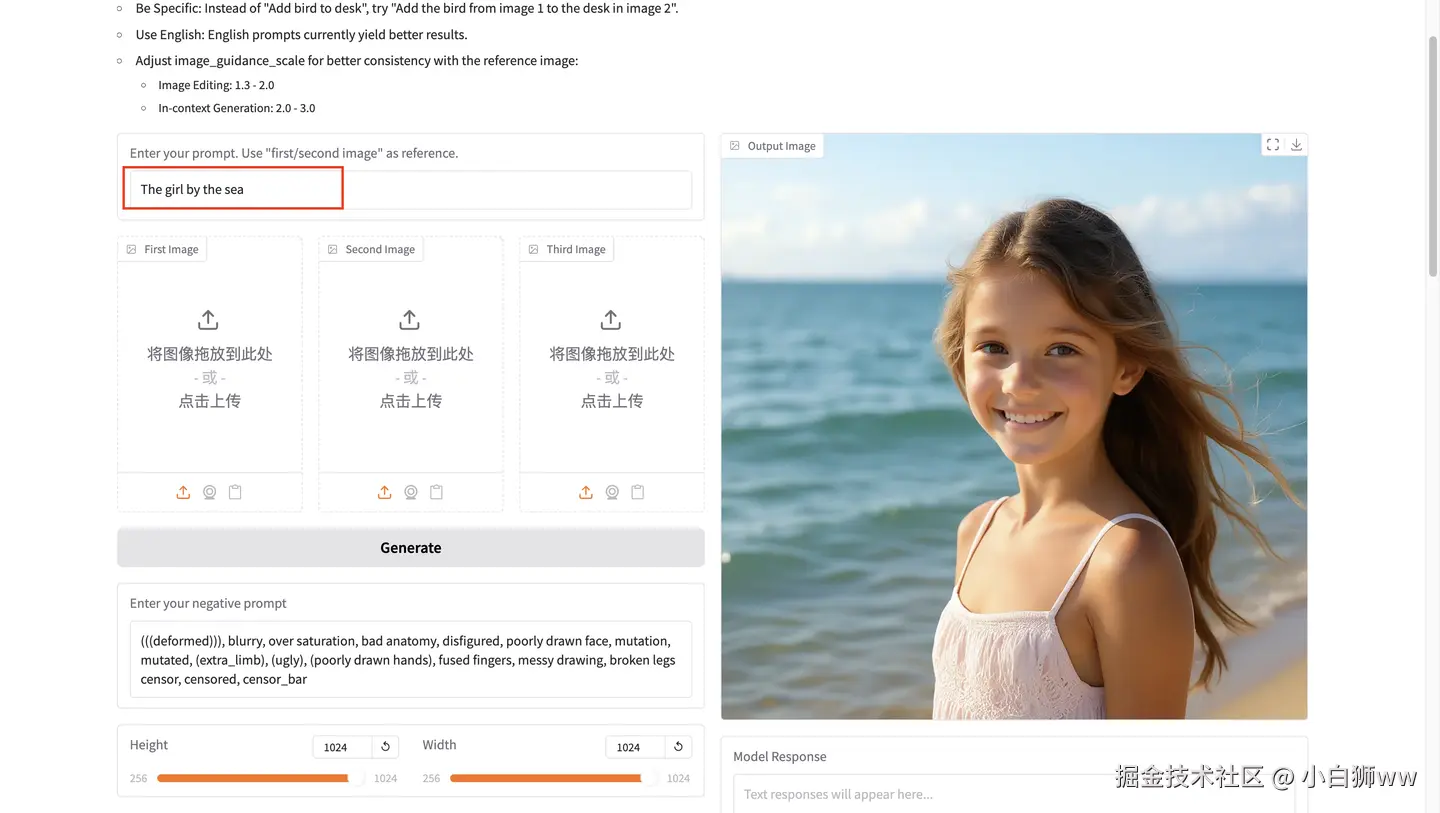Click the Generate button
Viewport: 1440px width, 813px height.
pos(411,547)
